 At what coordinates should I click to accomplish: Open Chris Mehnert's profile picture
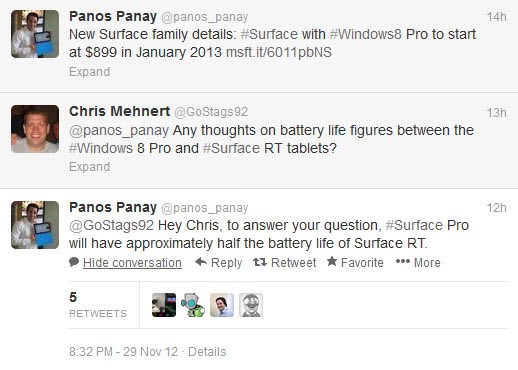coord(35,129)
